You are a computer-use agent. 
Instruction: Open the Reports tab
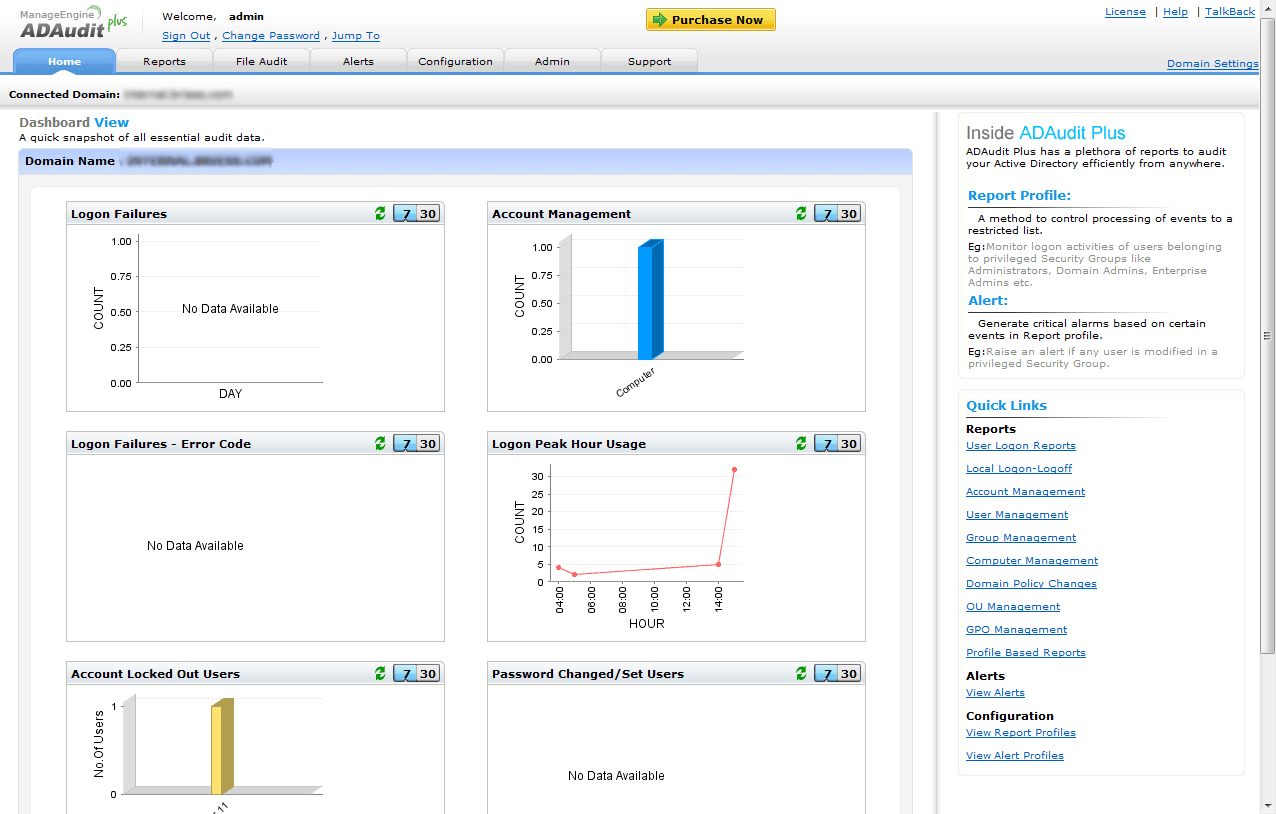pyautogui.click(x=164, y=62)
